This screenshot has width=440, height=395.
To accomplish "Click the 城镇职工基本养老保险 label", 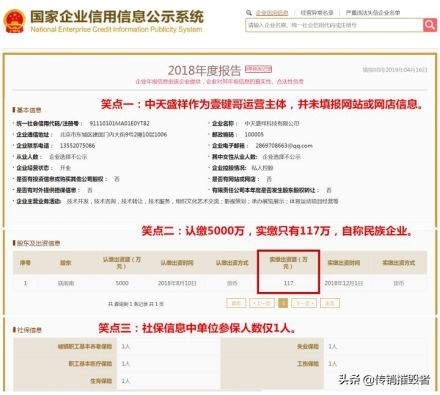I will (x=85, y=347).
